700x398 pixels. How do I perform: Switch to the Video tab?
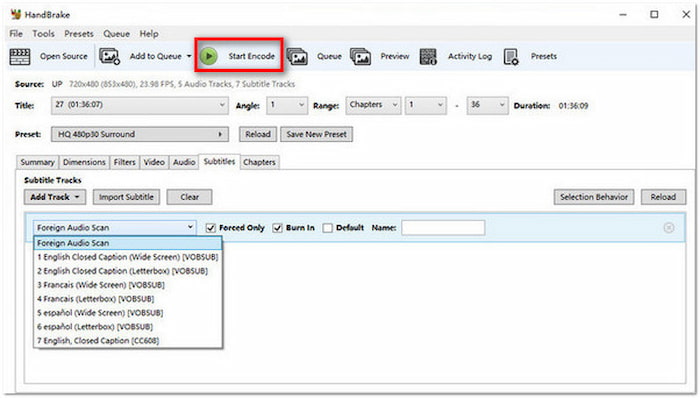click(x=154, y=162)
